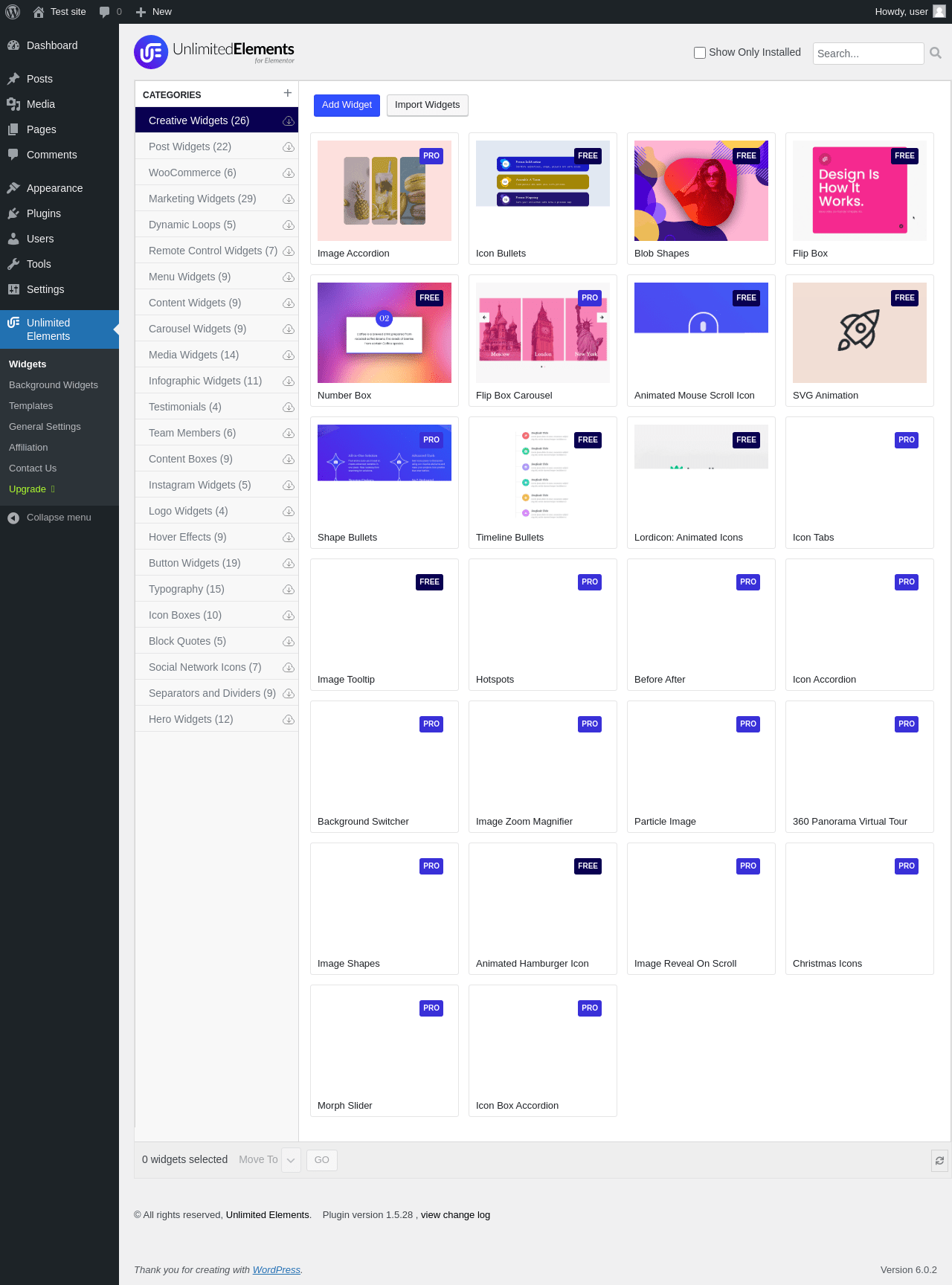Viewport: 952px width, 1285px height.
Task: Click the Add Widget button
Action: point(347,106)
